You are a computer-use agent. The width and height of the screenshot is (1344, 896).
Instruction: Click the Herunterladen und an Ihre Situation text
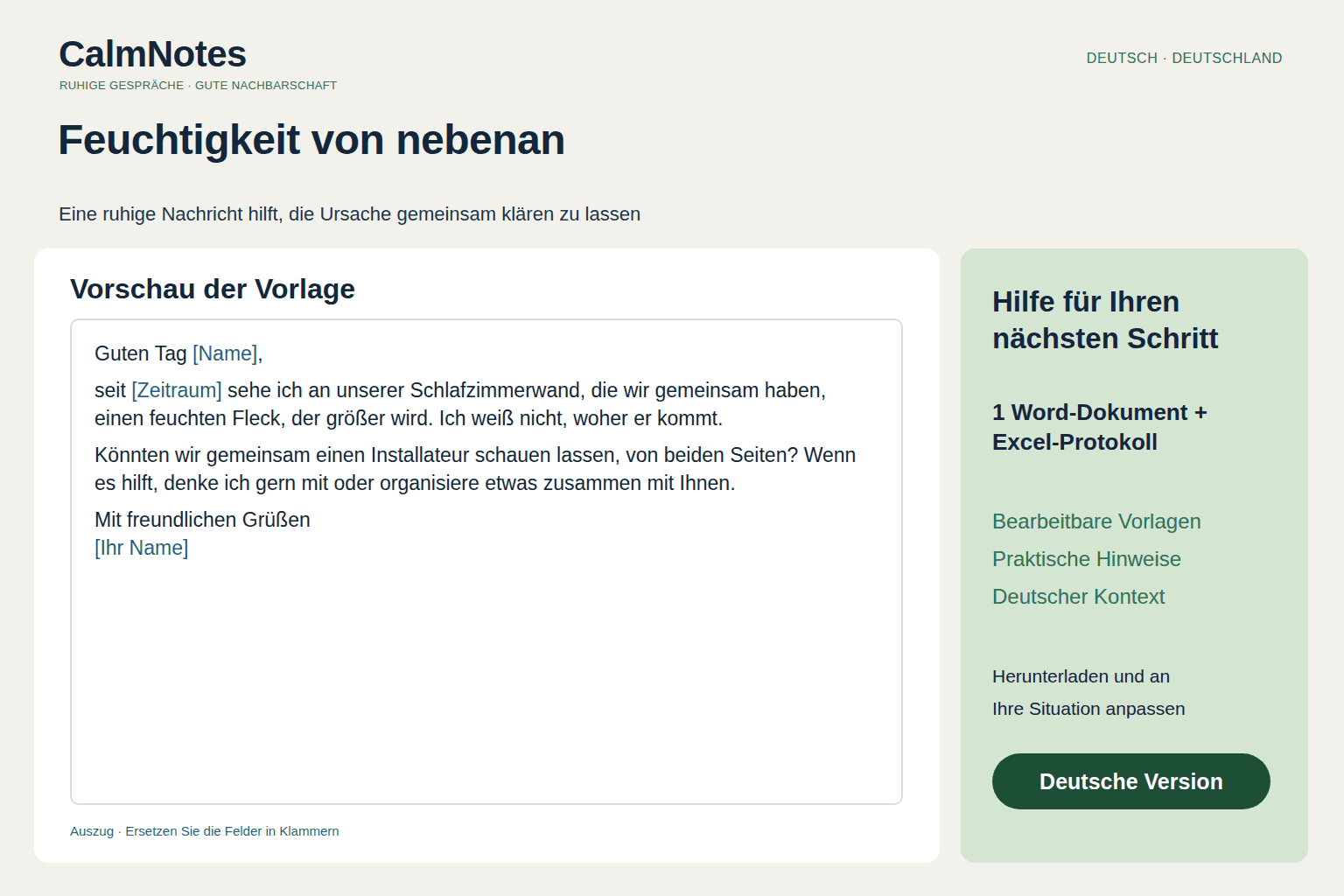tap(1088, 692)
